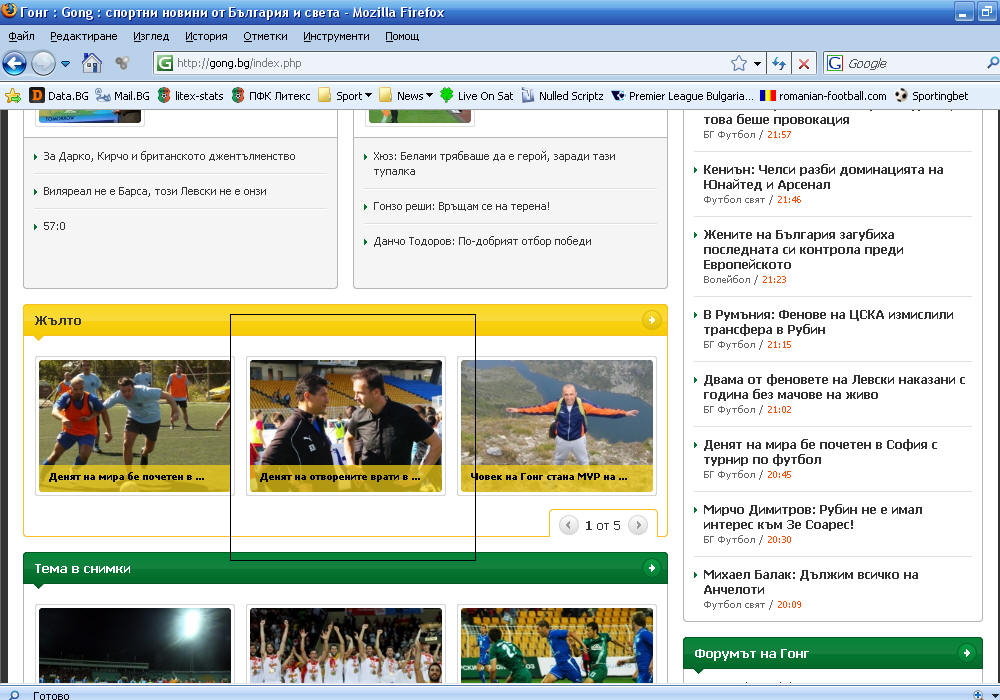Open the Google search engine selector icon
The width and height of the screenshot is (1000, 700).
pyautogui.click(x=835, y=63)
